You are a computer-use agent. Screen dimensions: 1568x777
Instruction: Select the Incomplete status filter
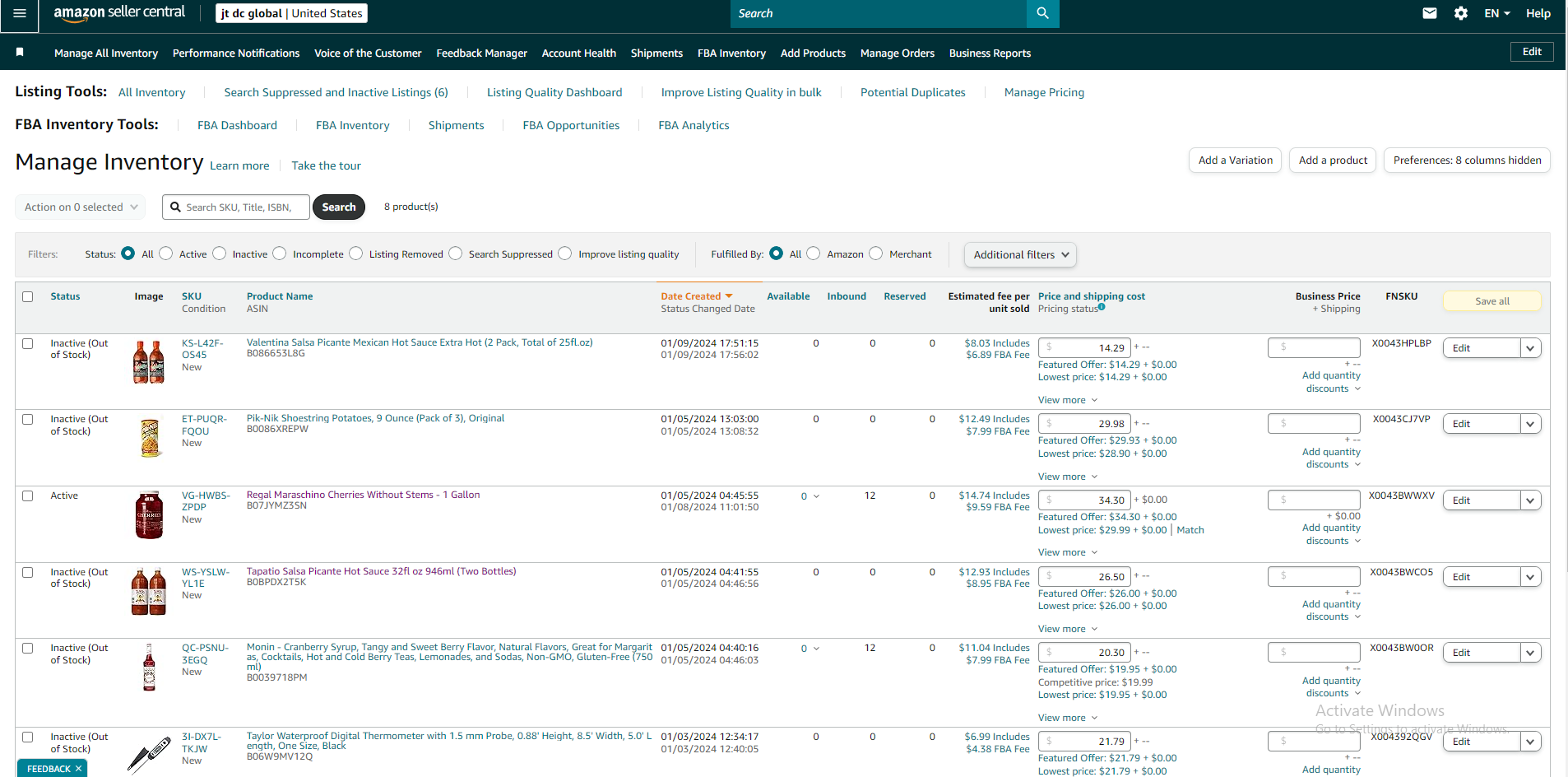pos(280,254)
